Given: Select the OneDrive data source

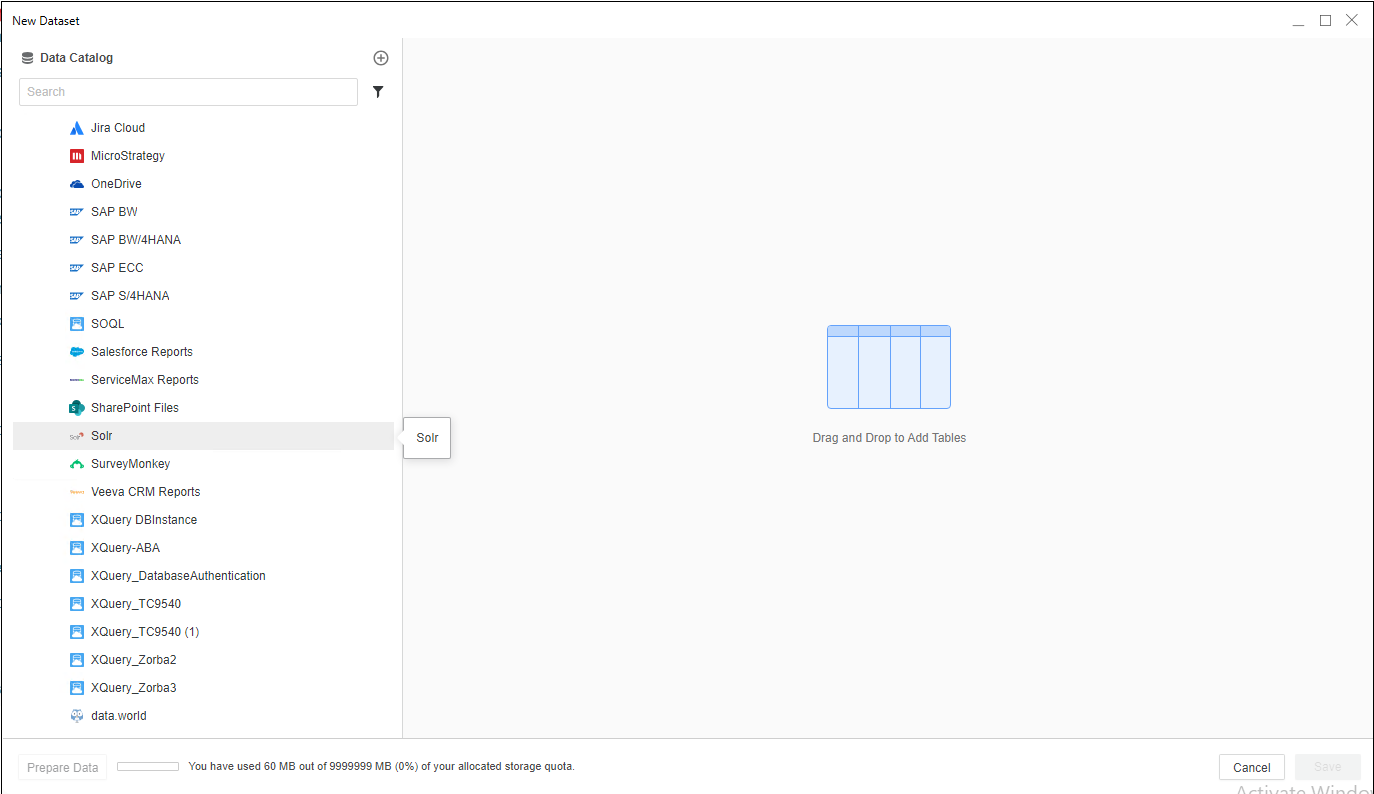Looking at the screenshot, I should tap(203, 184).
